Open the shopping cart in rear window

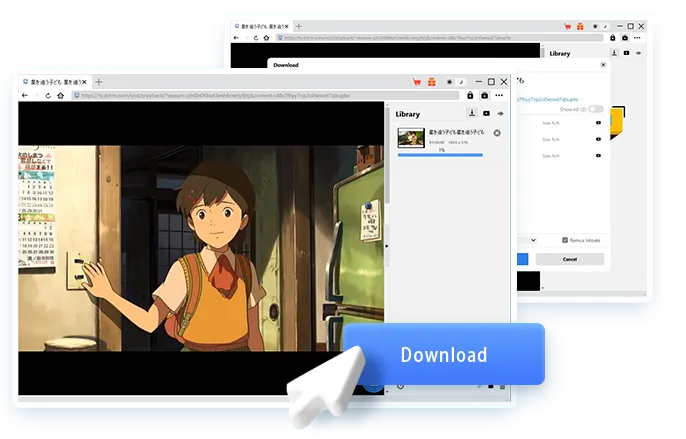tap(567, 26)
